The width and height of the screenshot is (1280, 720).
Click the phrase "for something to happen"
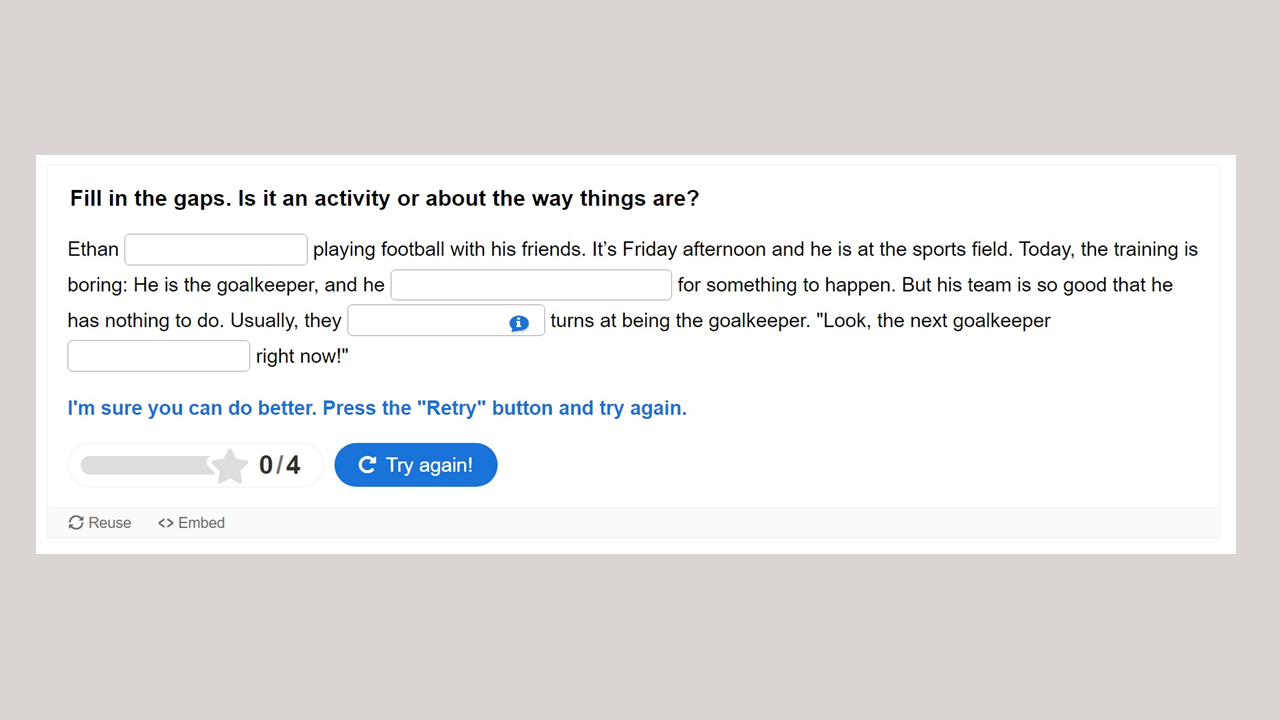pos(786,285)
